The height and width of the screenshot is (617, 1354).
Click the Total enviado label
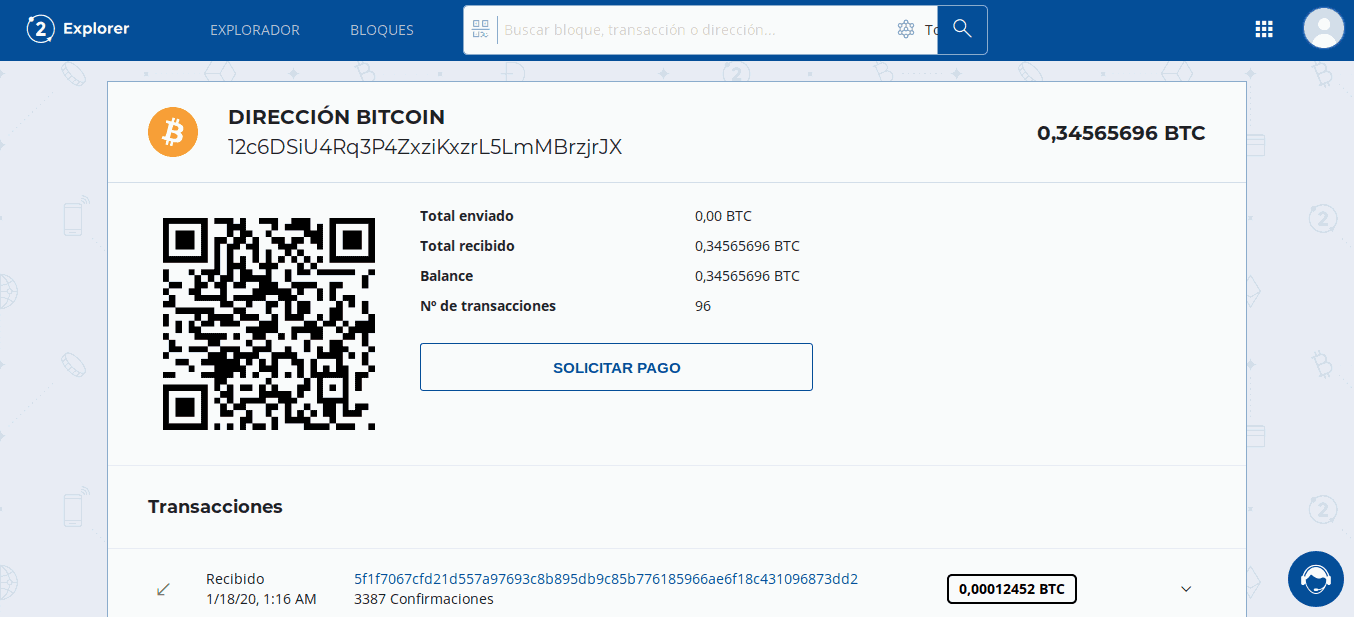tap(467, 216)
